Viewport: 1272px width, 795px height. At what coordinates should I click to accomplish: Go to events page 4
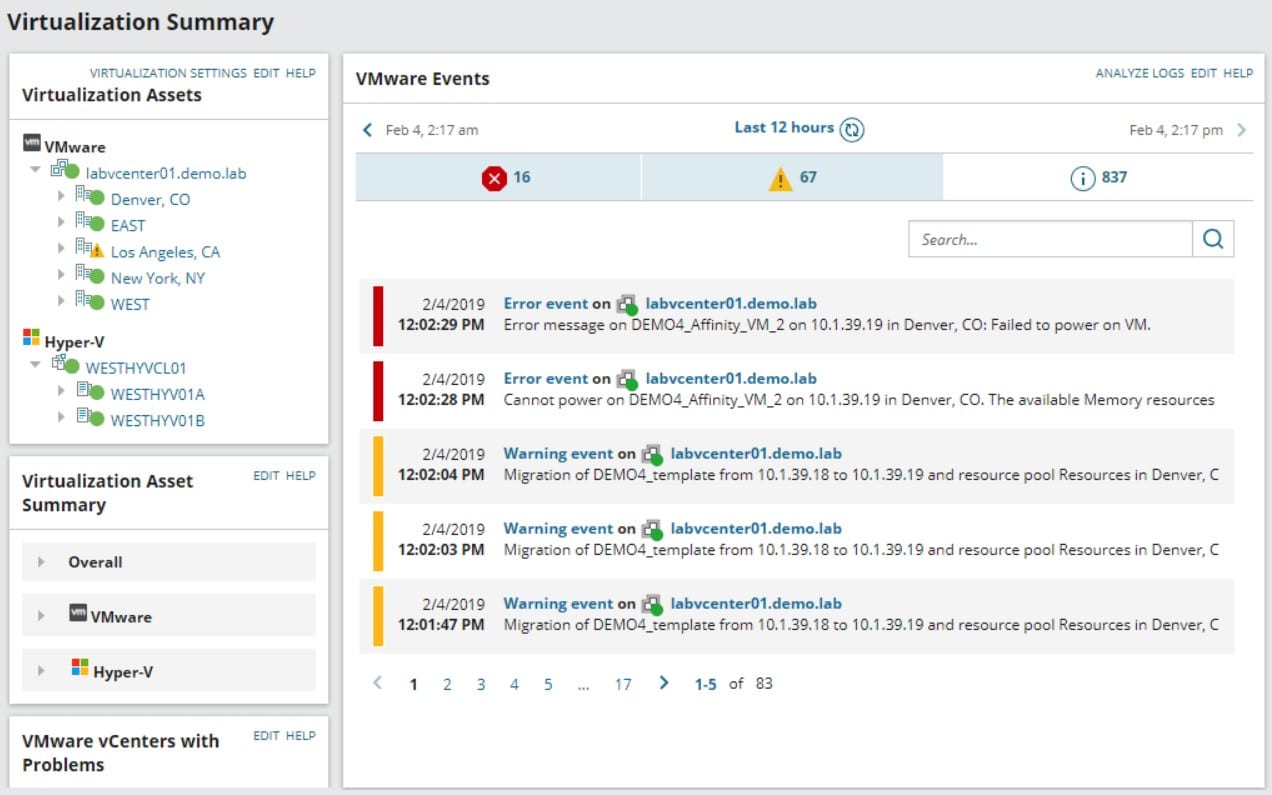click(x=514, y=685)
